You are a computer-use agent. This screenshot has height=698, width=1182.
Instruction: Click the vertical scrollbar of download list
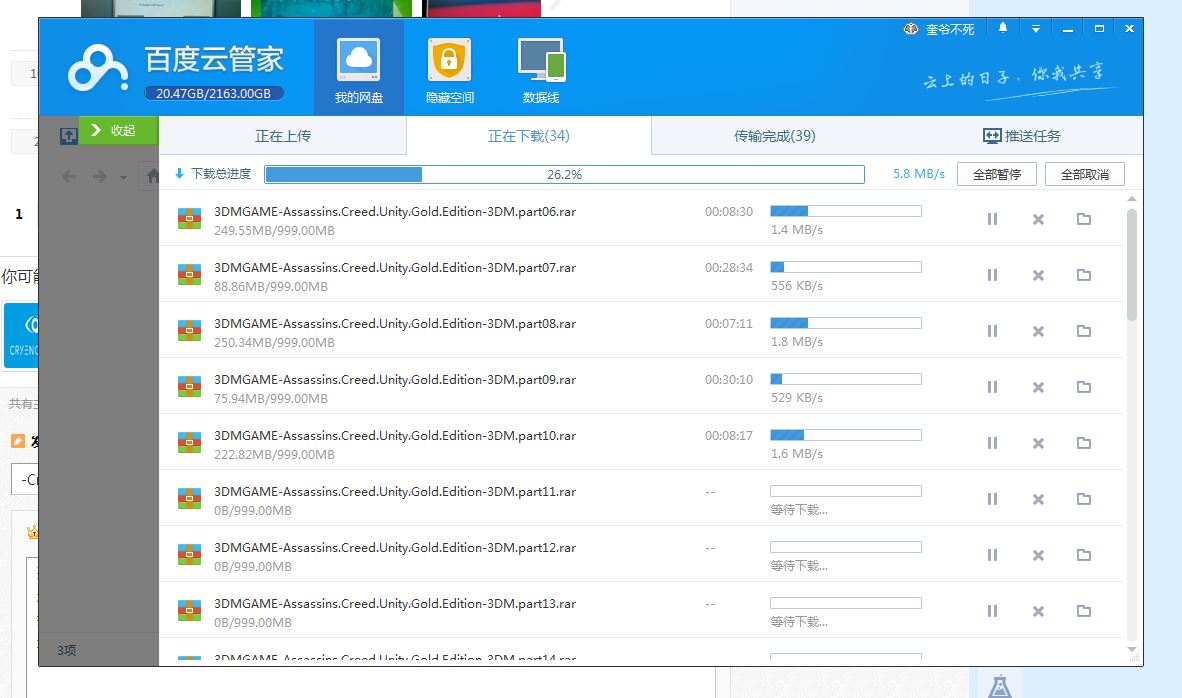(1131, 265)
